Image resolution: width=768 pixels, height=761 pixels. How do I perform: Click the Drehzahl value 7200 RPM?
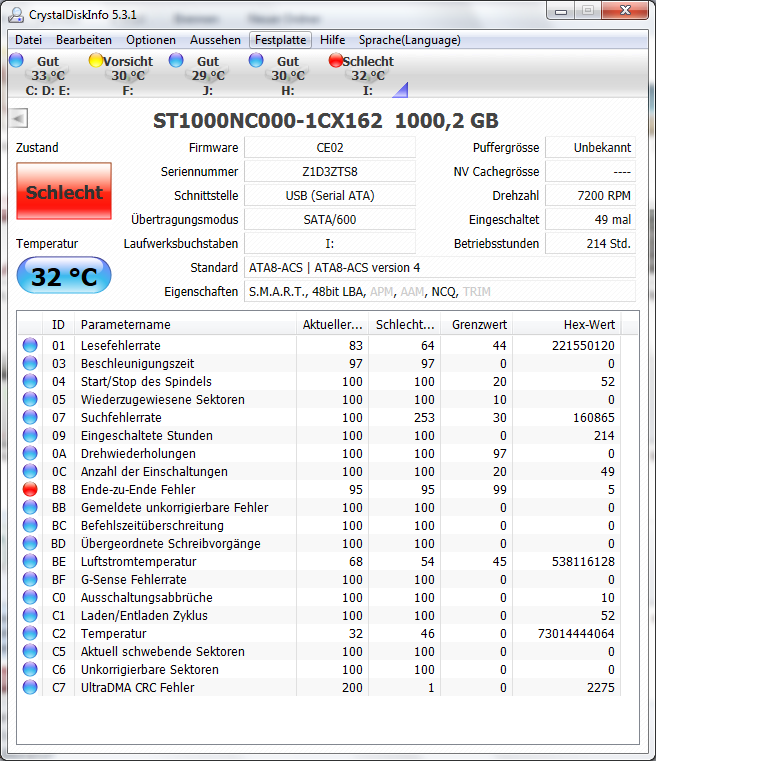[590, 195]
